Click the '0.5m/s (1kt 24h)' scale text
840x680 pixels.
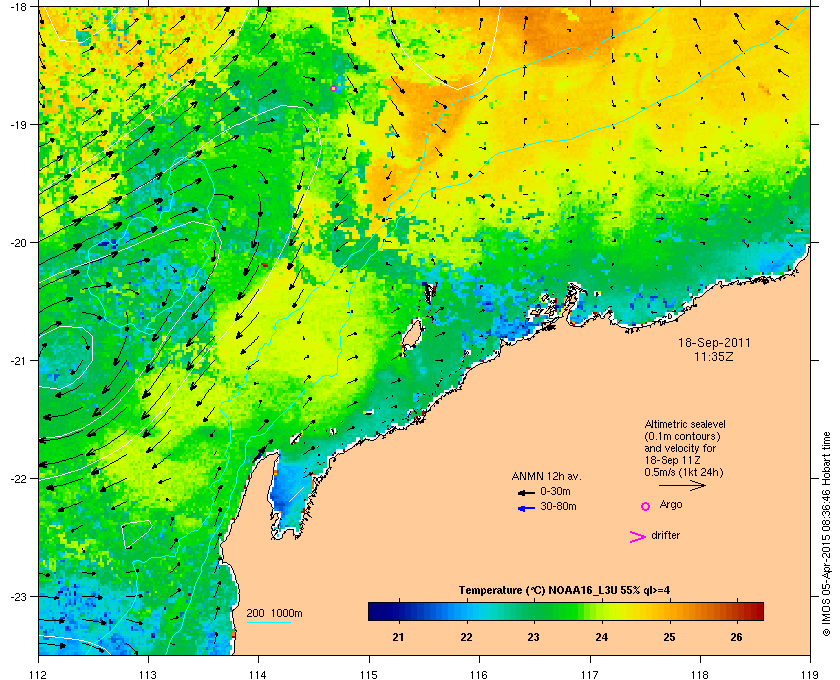(684, 472)
